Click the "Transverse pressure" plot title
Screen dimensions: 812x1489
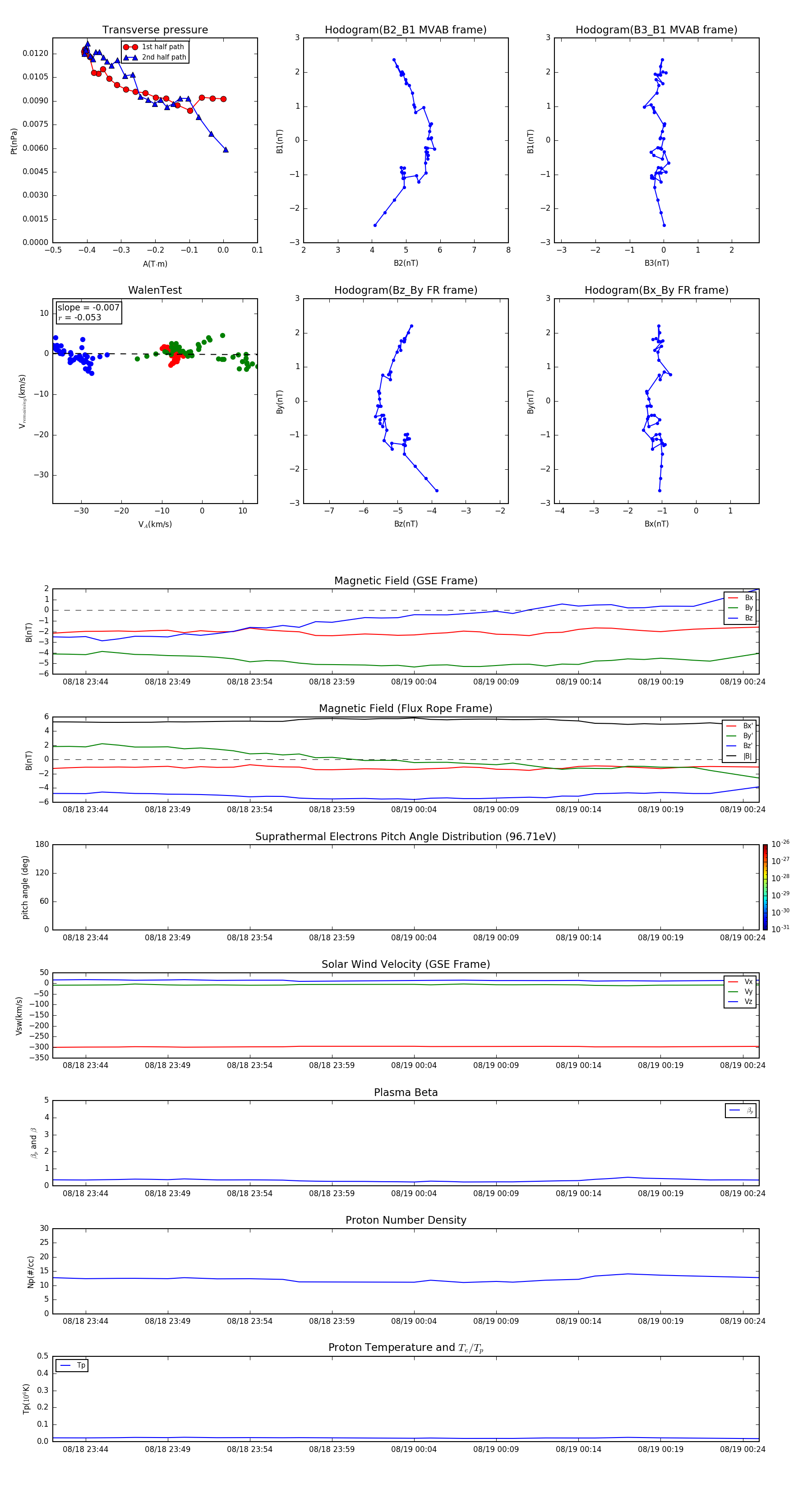click(155, 30)
